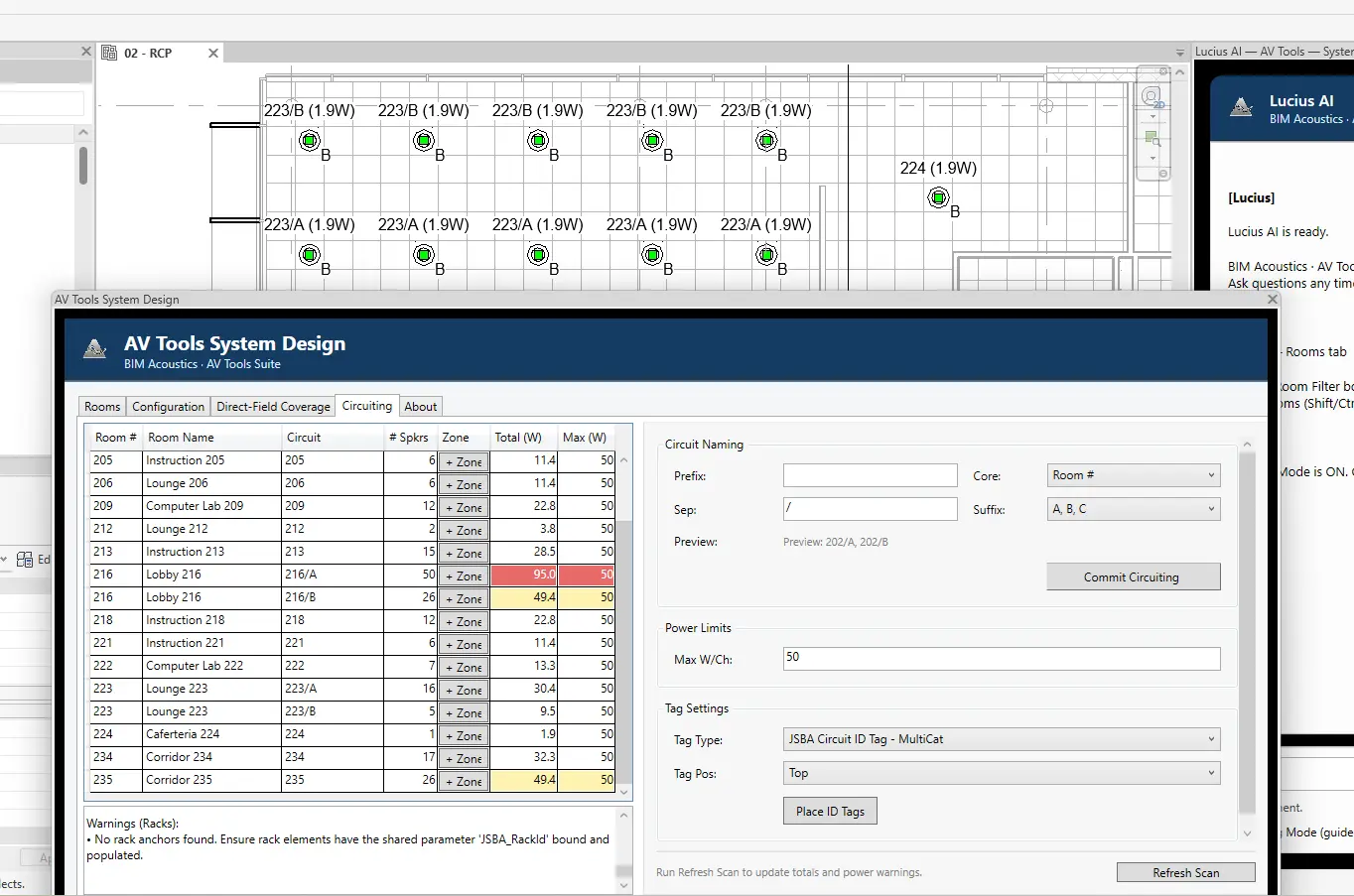Open the Configuration tab
Screen dimensions: 1354x896
[168, 407]
